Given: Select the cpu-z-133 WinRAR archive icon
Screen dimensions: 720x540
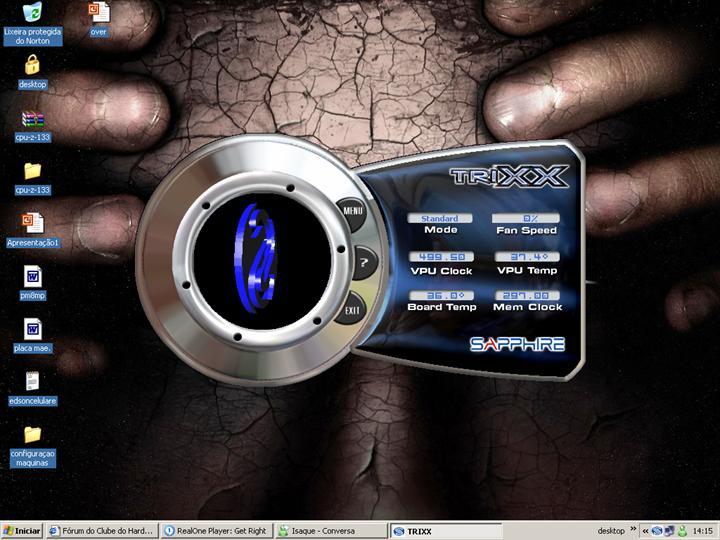Looking at the screenshot, I should coord(32,125).
